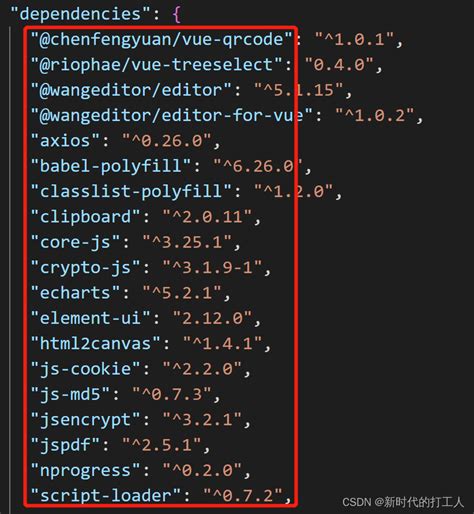474x514 pixels.
Task: Click babel-polyfill version "^6.26.0"
Action: pyautogui.click(x=257, y=166)
